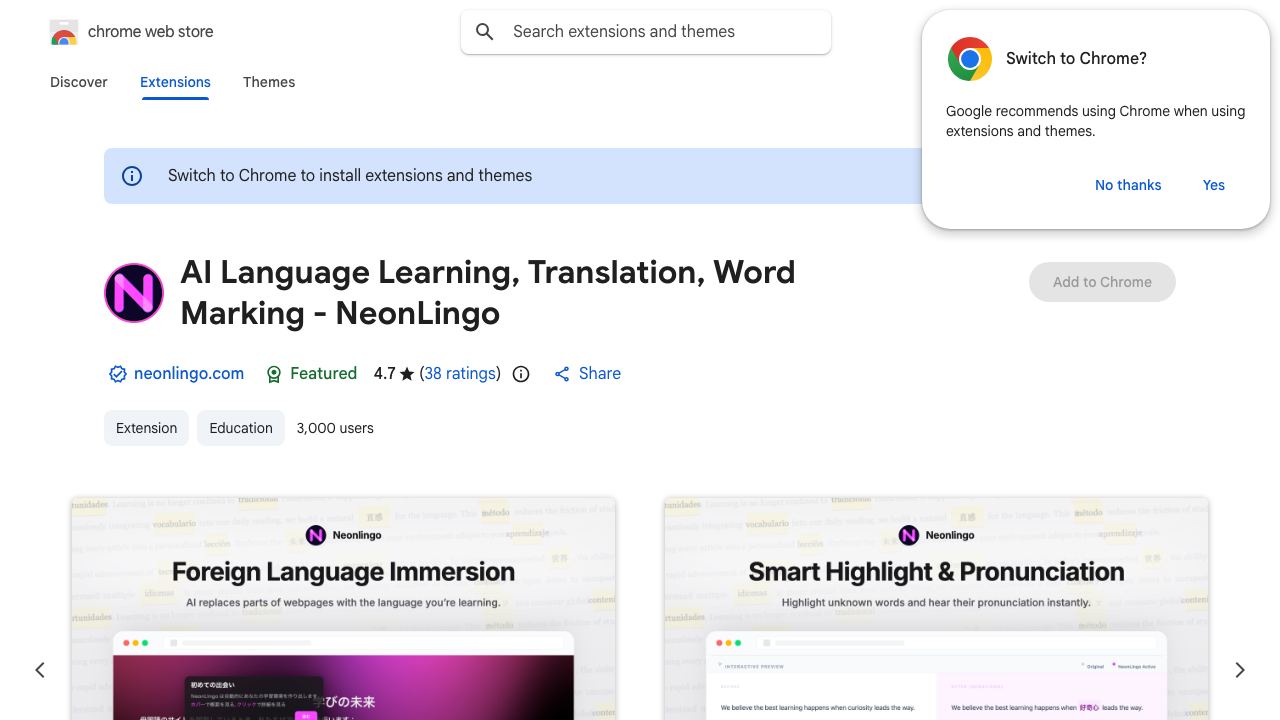Image resolution: width=1280 pixels, height=720 pixels.
Task: Open the Foreign Language Immersion screenshot
Action: point(343,608)
